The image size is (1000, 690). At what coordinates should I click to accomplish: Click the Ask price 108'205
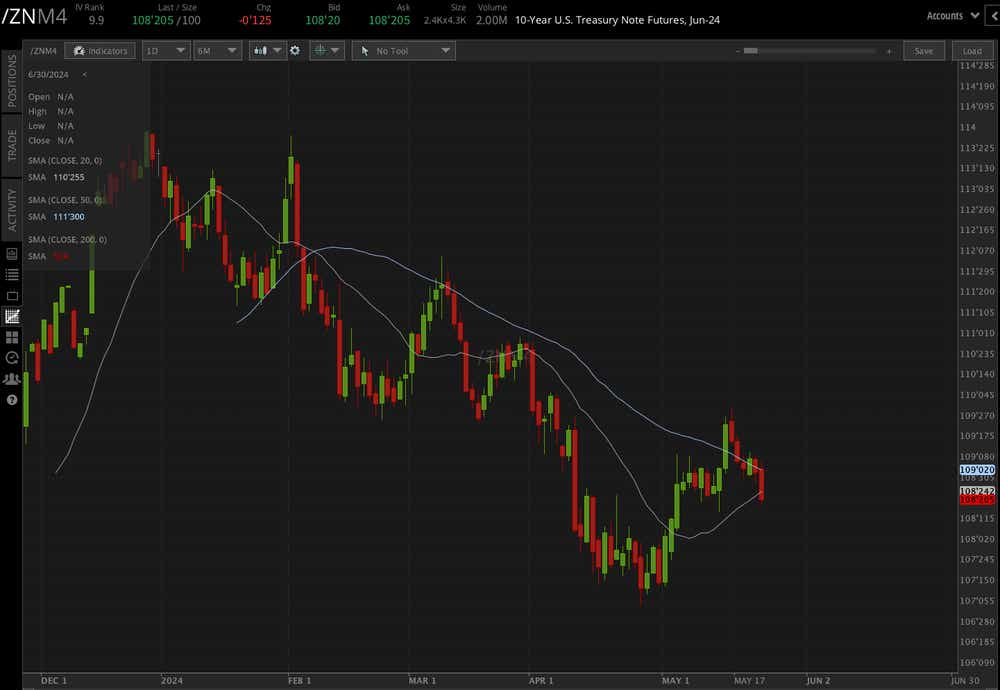389,20
